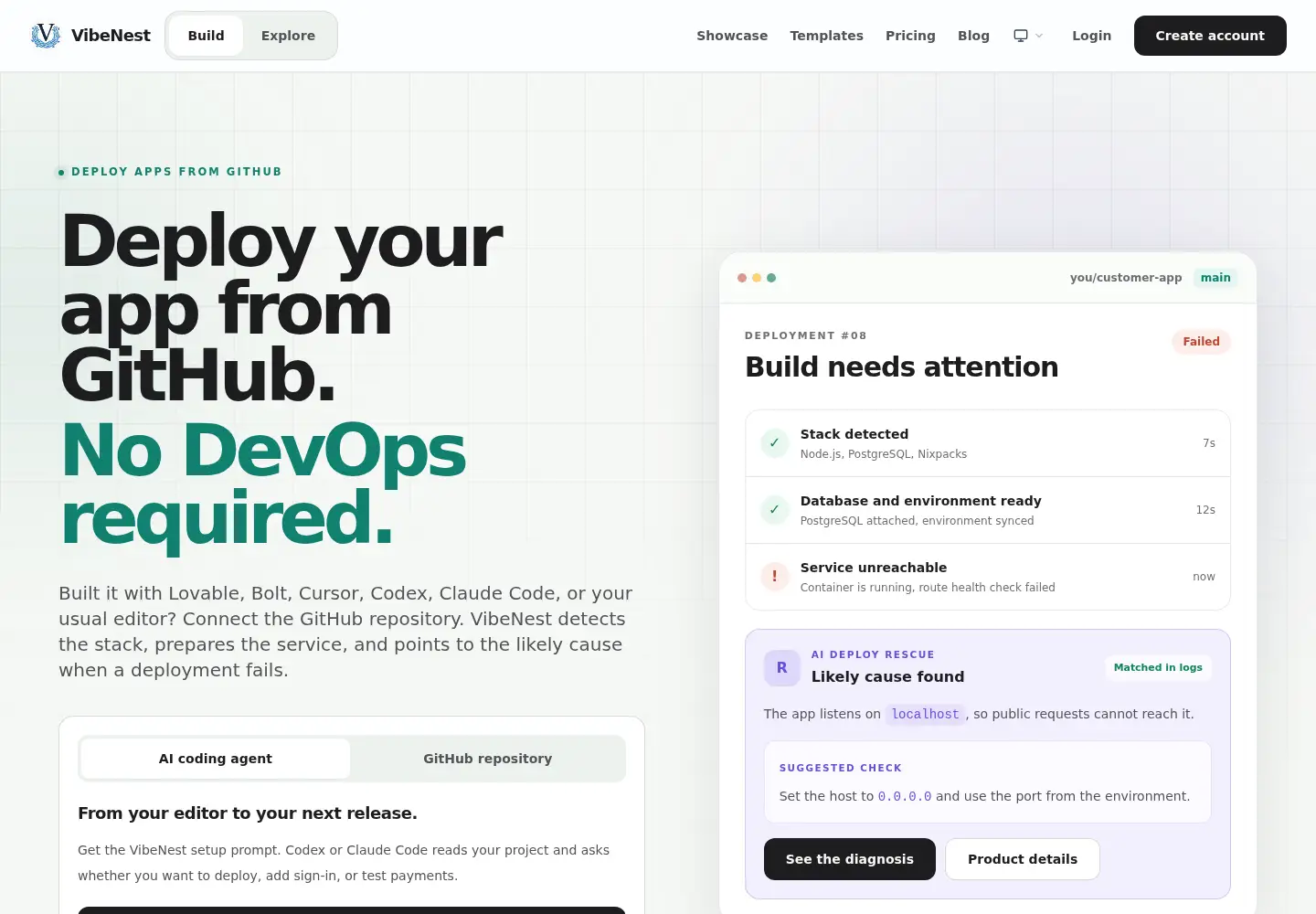Open the theme switcher dropdown
This screenshot has width=1316, height=914.
click(1028, 36)
